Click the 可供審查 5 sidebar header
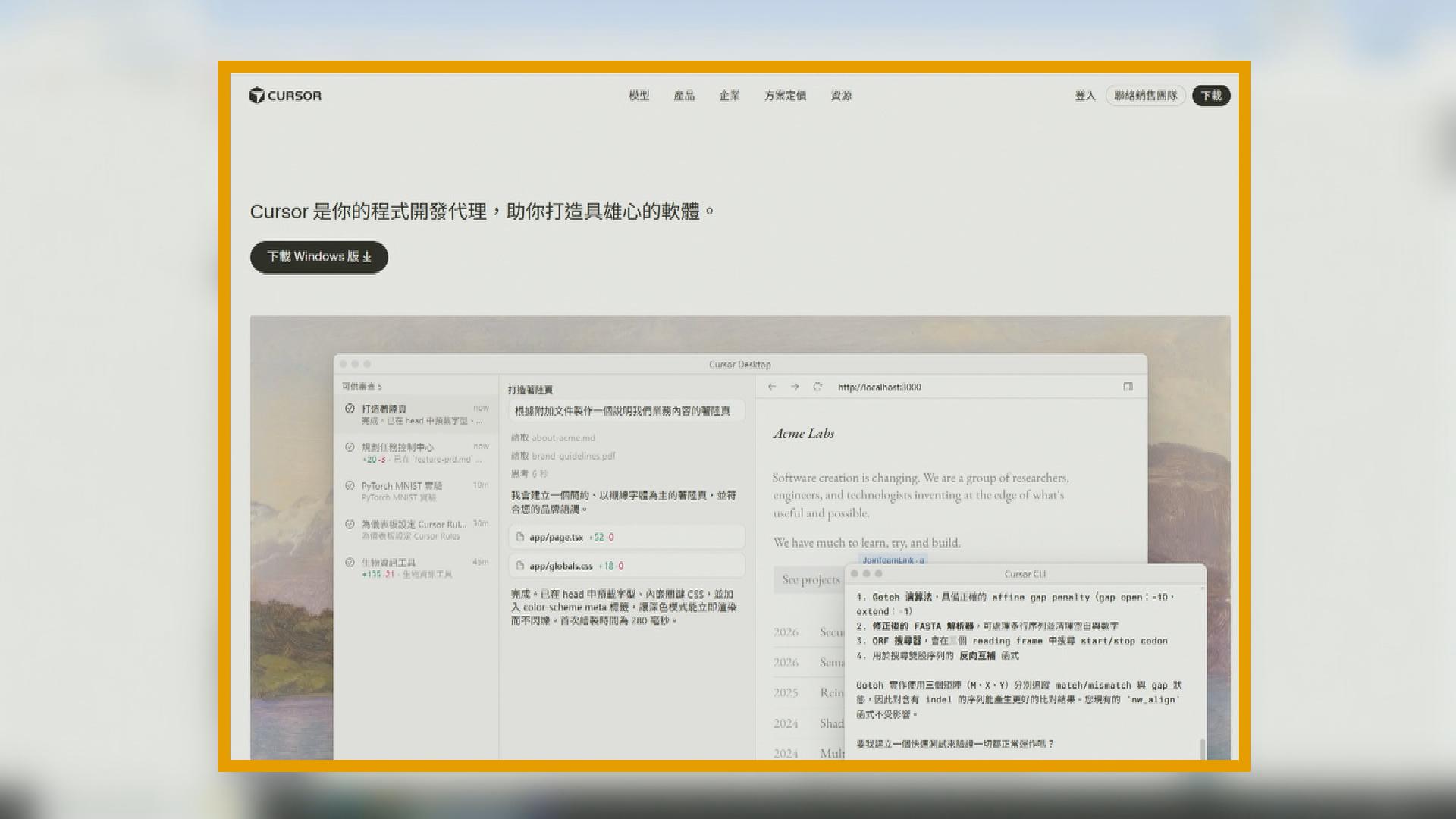1456x819 pixels. pyautogui.click(x=362, y=387)
